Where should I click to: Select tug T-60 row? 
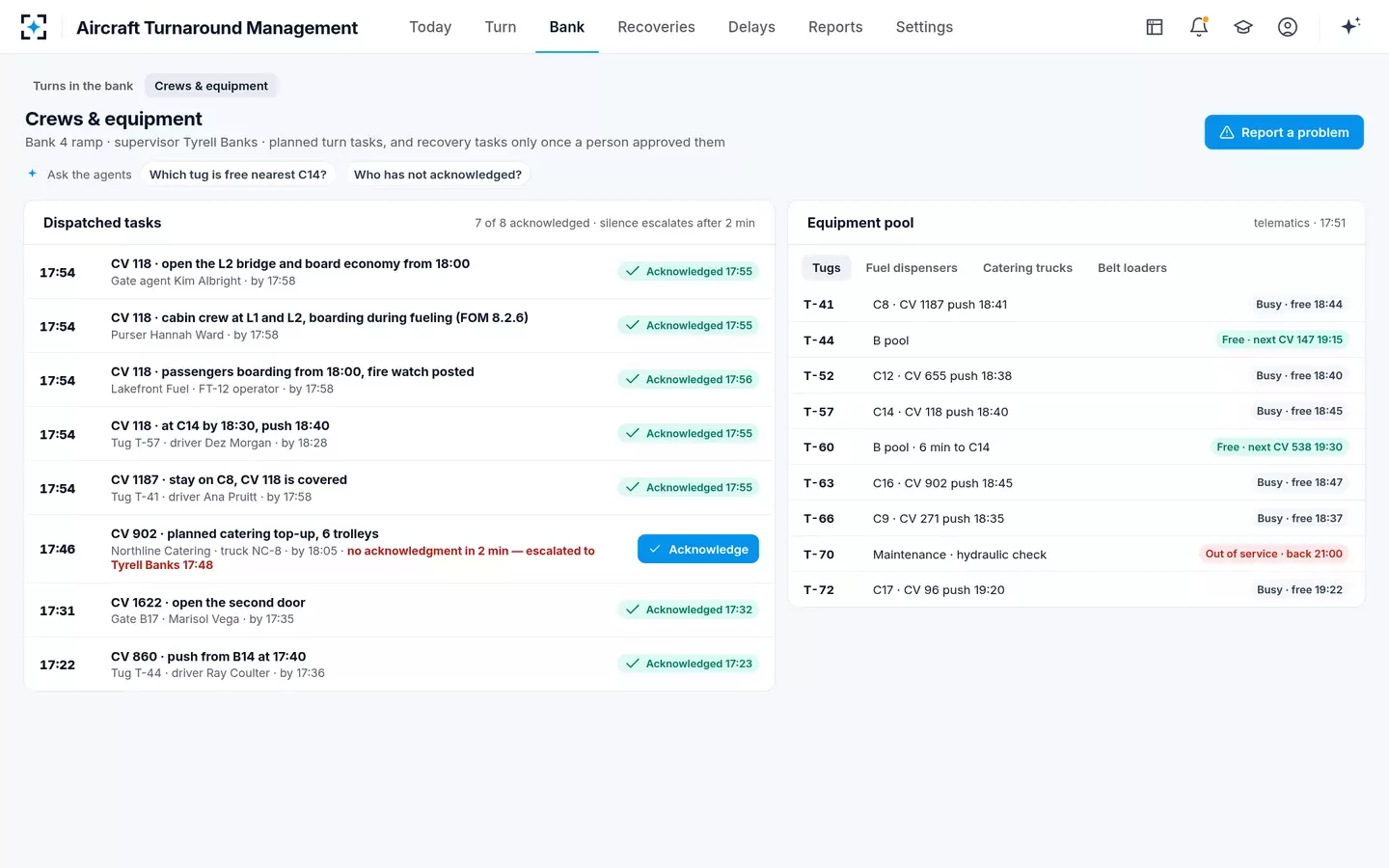(1076, 448)
